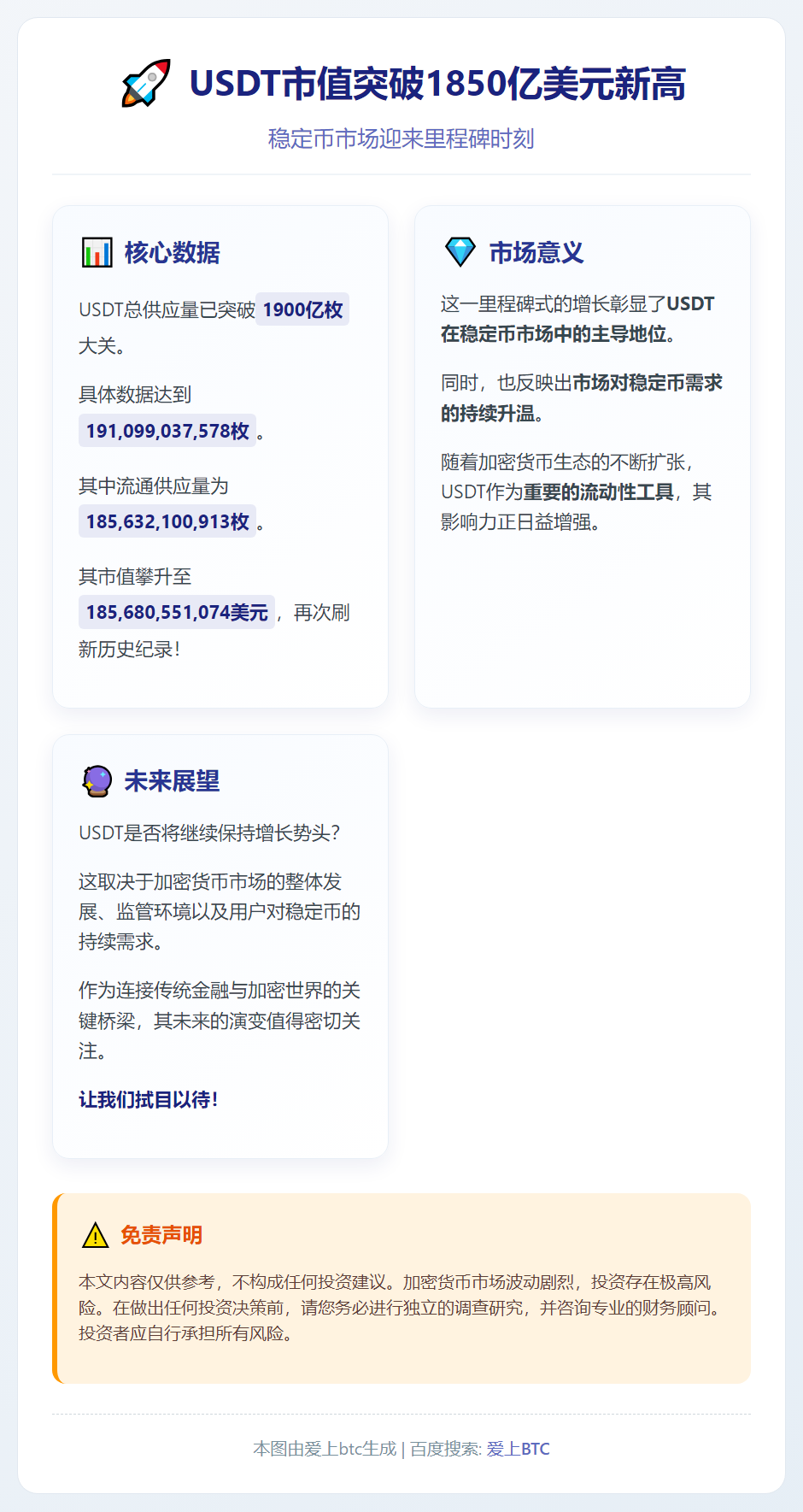The image size is (803, 1512).
Task: Select the 核心数据 section heading
Action: pos(172,252)
